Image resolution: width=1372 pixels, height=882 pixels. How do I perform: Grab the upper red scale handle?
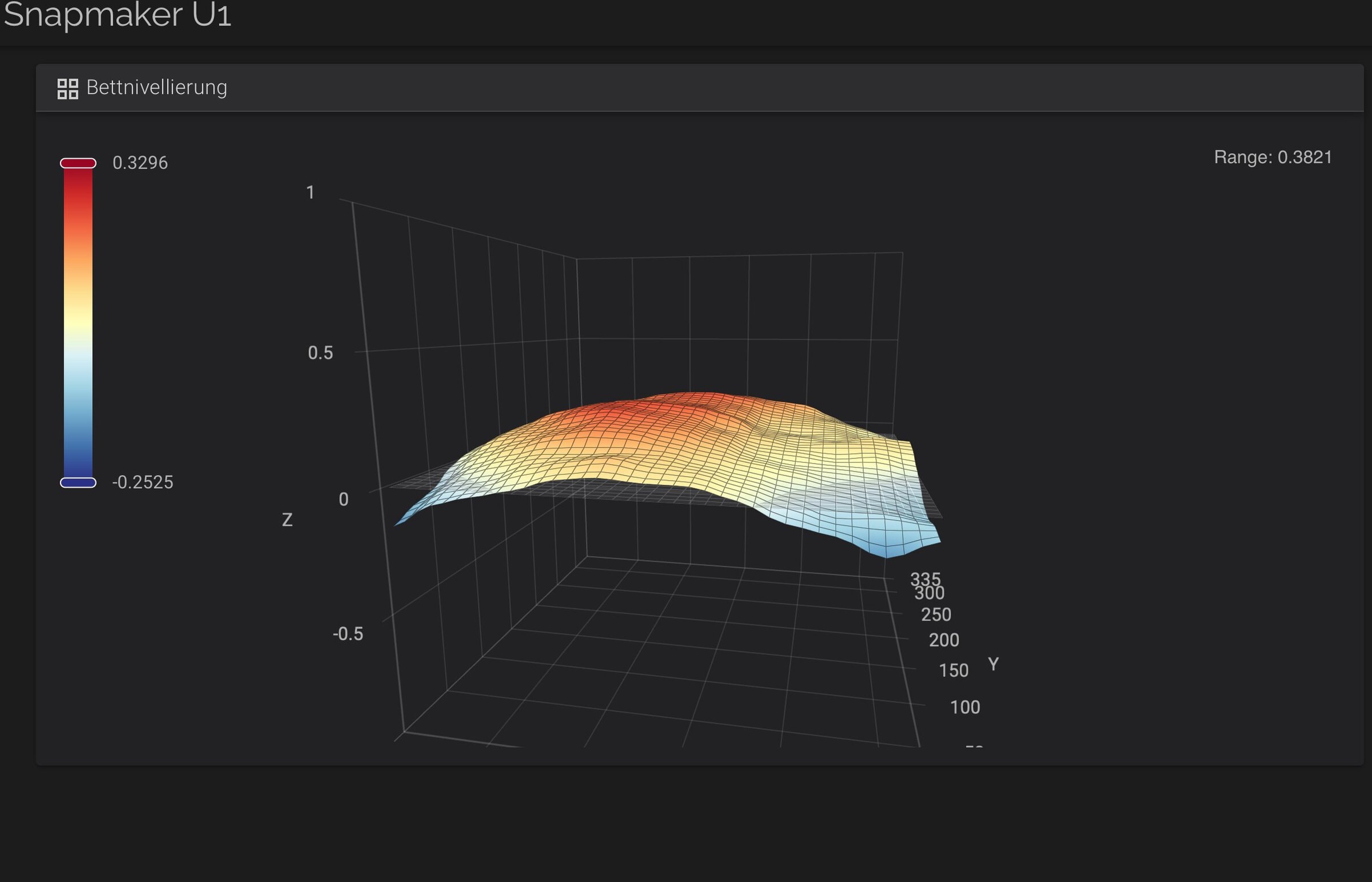78,163
